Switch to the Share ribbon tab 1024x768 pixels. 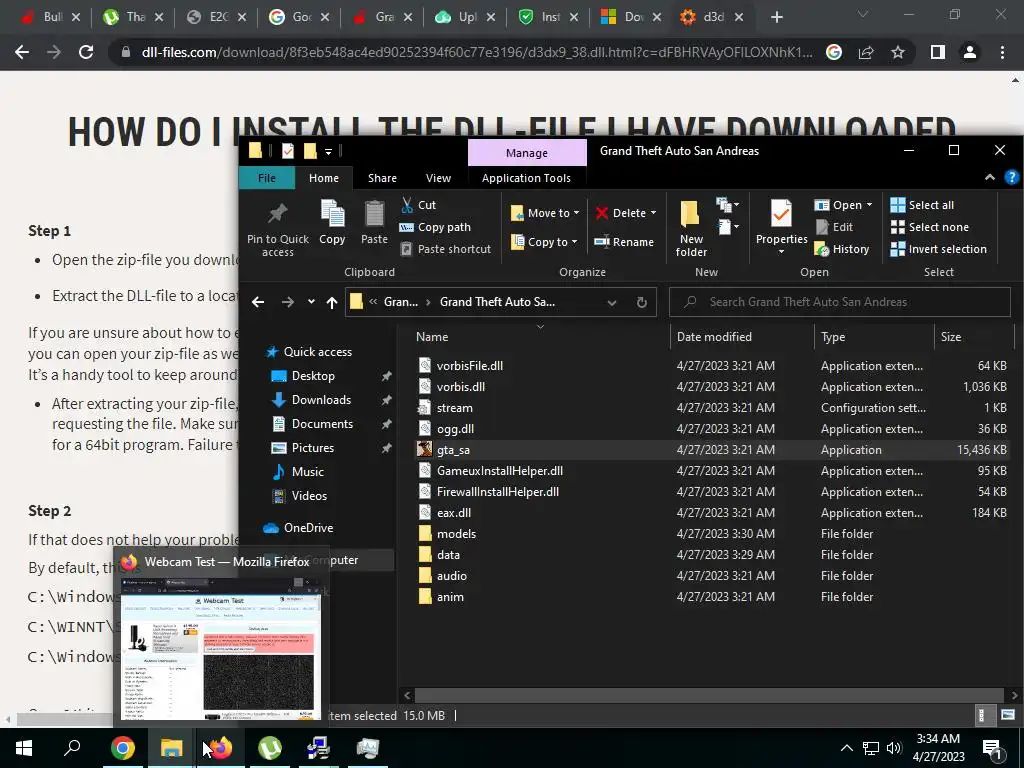[382, 178]
